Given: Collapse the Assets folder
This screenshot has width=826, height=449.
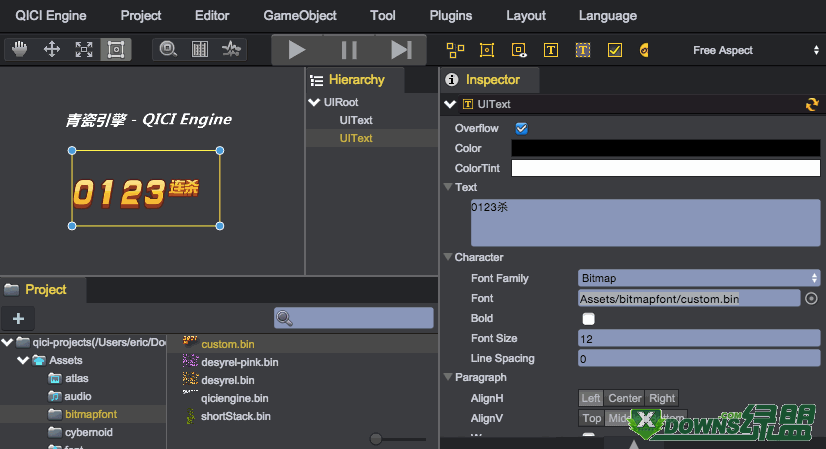Looking at the screenshot, I should pos(23,360).
